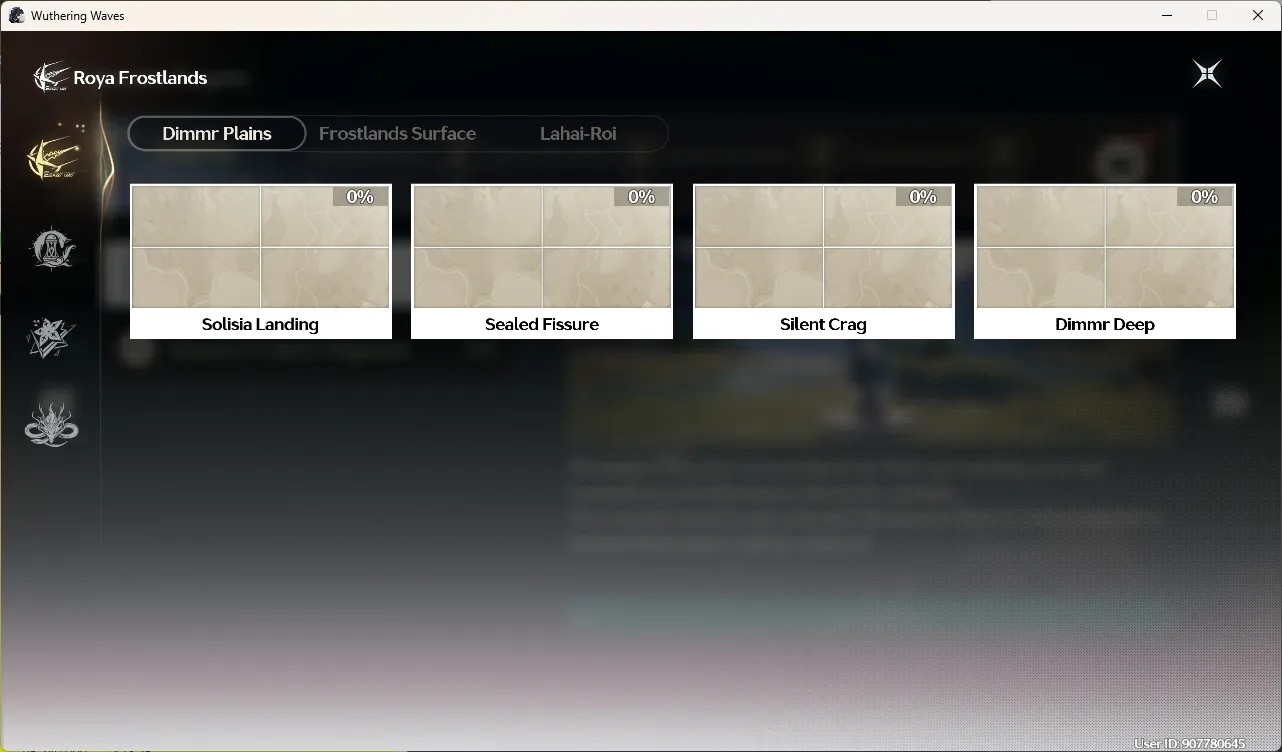Click the Silent Crag area name
1282x752 pixels.
click(x=823, y=324)
